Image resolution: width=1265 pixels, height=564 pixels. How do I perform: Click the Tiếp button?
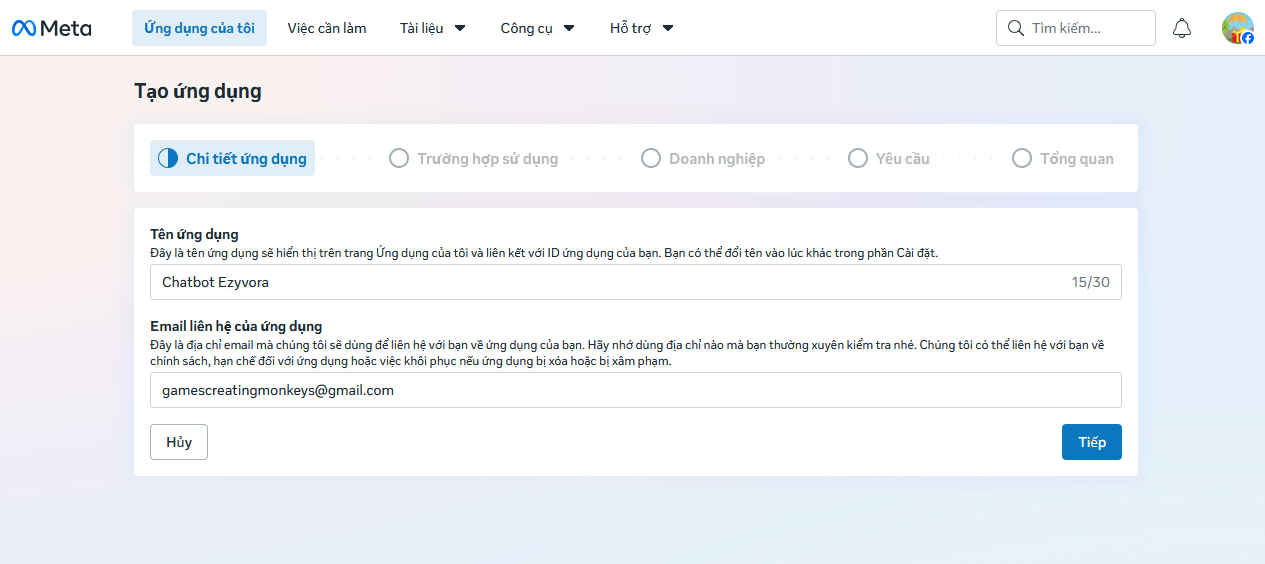click(x=1092, y=442)
